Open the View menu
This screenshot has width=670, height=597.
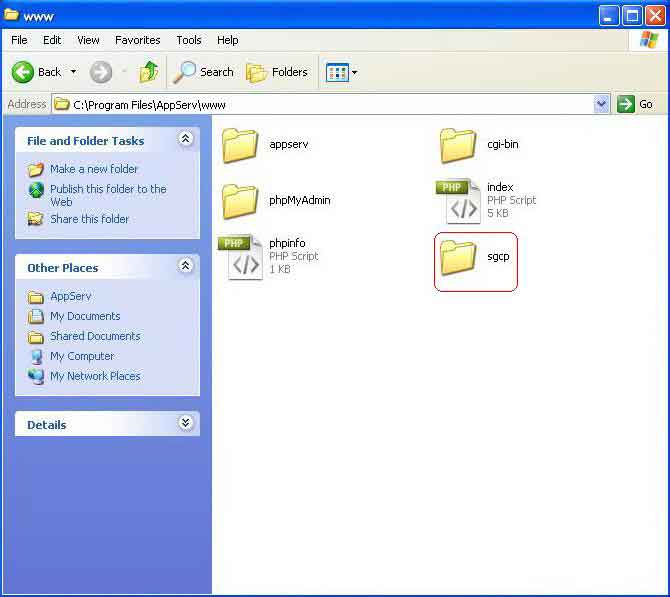(x=88, y=40)
